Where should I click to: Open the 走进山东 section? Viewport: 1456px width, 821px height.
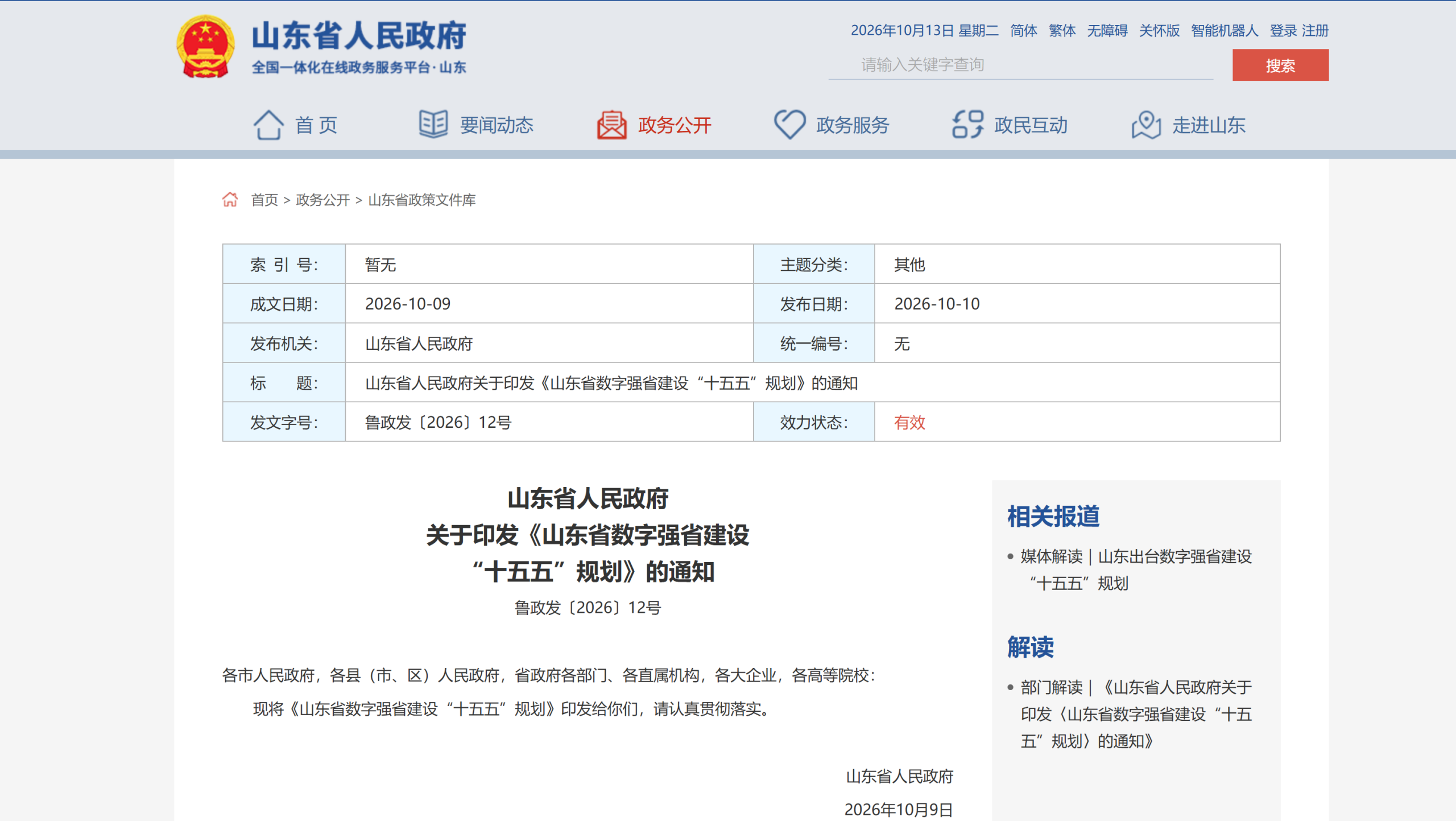point(1209,125)
